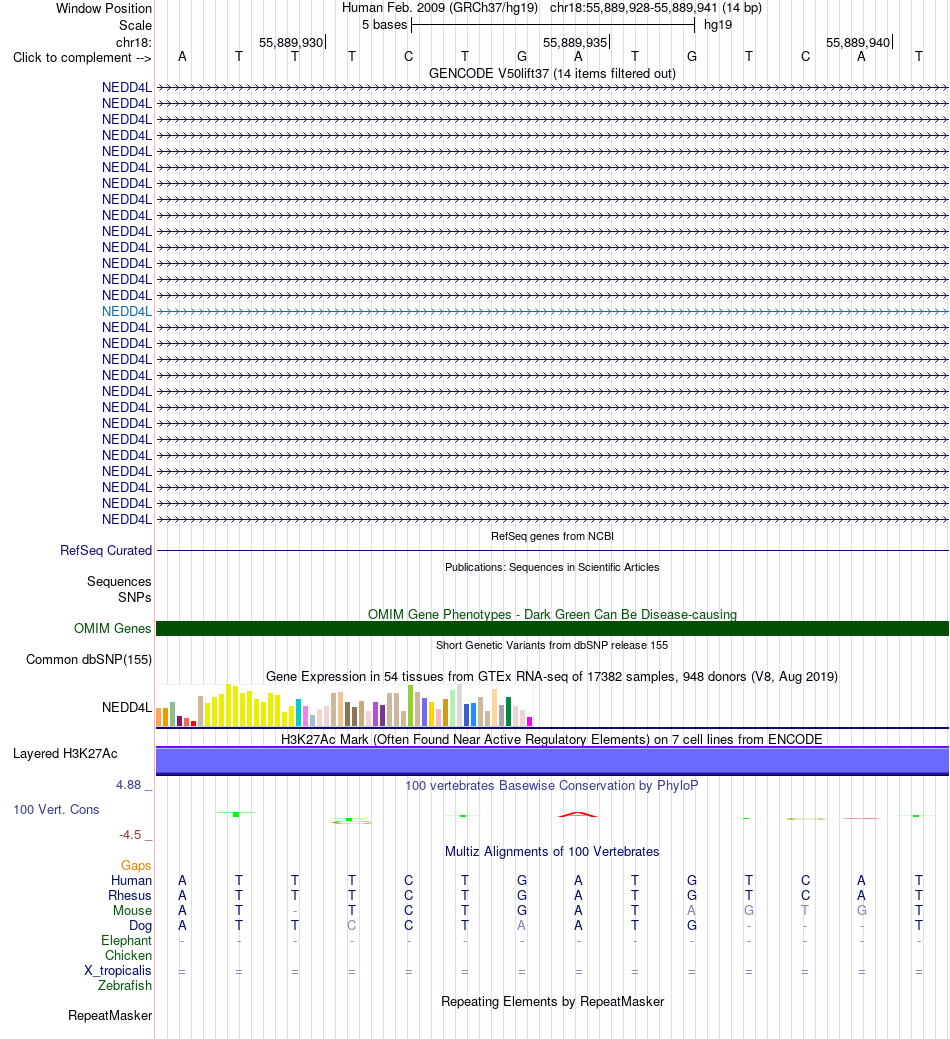The image size is (950, 1039).
Task: Open '100 vertebrates Basewise Conservation by PhyloP' title
Action: [553, 785]
